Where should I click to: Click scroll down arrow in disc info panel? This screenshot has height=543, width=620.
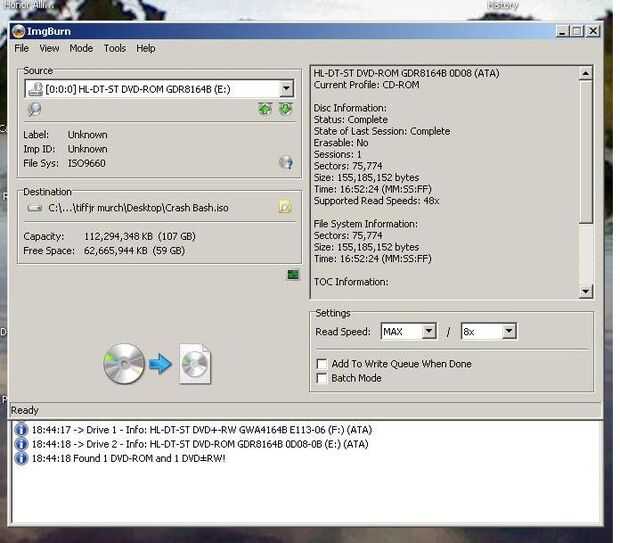[586, 291]
